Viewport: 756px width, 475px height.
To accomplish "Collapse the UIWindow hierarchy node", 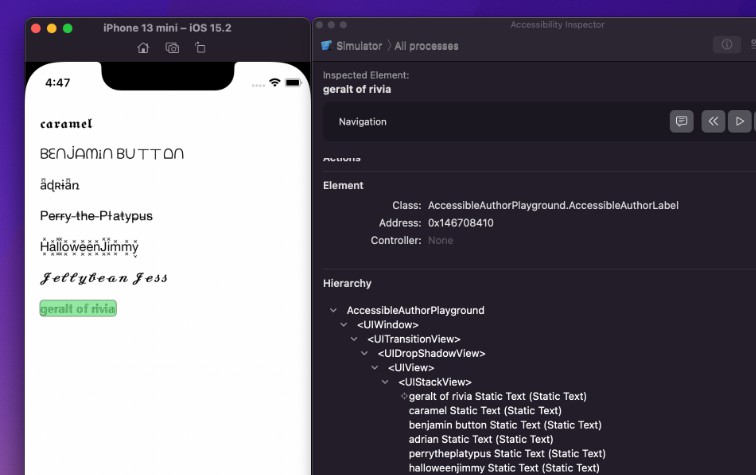I will coord(345,325).
